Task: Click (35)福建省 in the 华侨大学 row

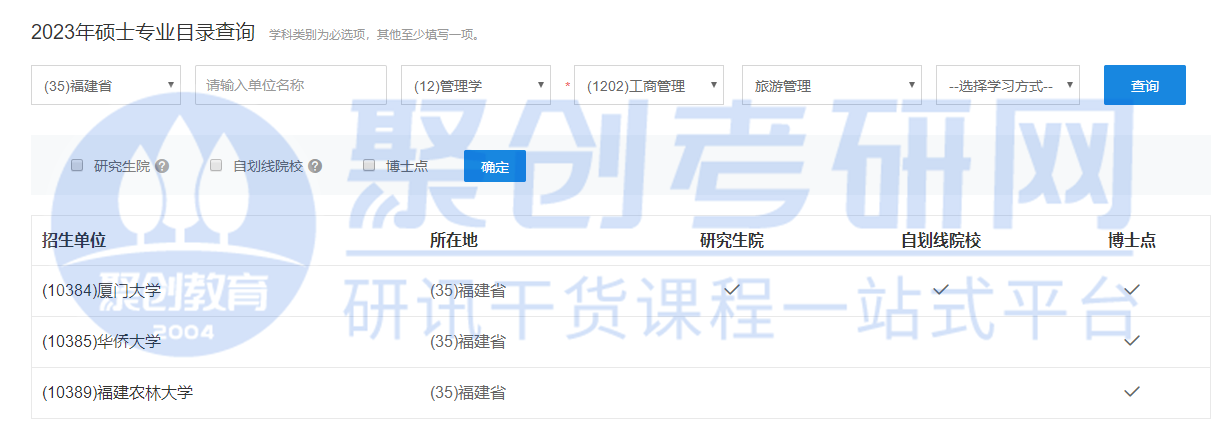Action: [x=467, y=341]
